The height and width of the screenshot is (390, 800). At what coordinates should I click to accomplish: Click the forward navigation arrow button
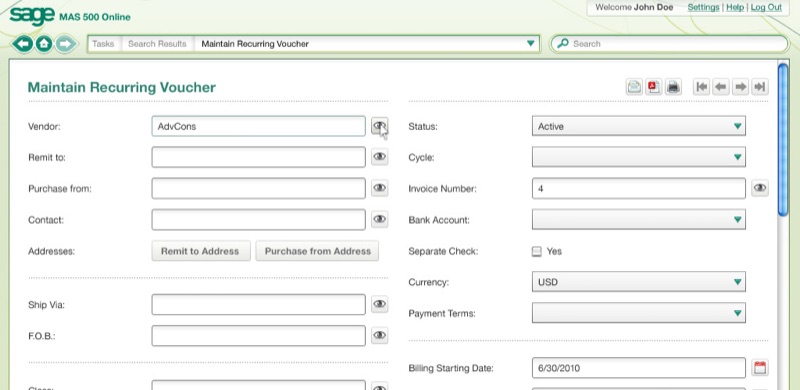(65, 44)
